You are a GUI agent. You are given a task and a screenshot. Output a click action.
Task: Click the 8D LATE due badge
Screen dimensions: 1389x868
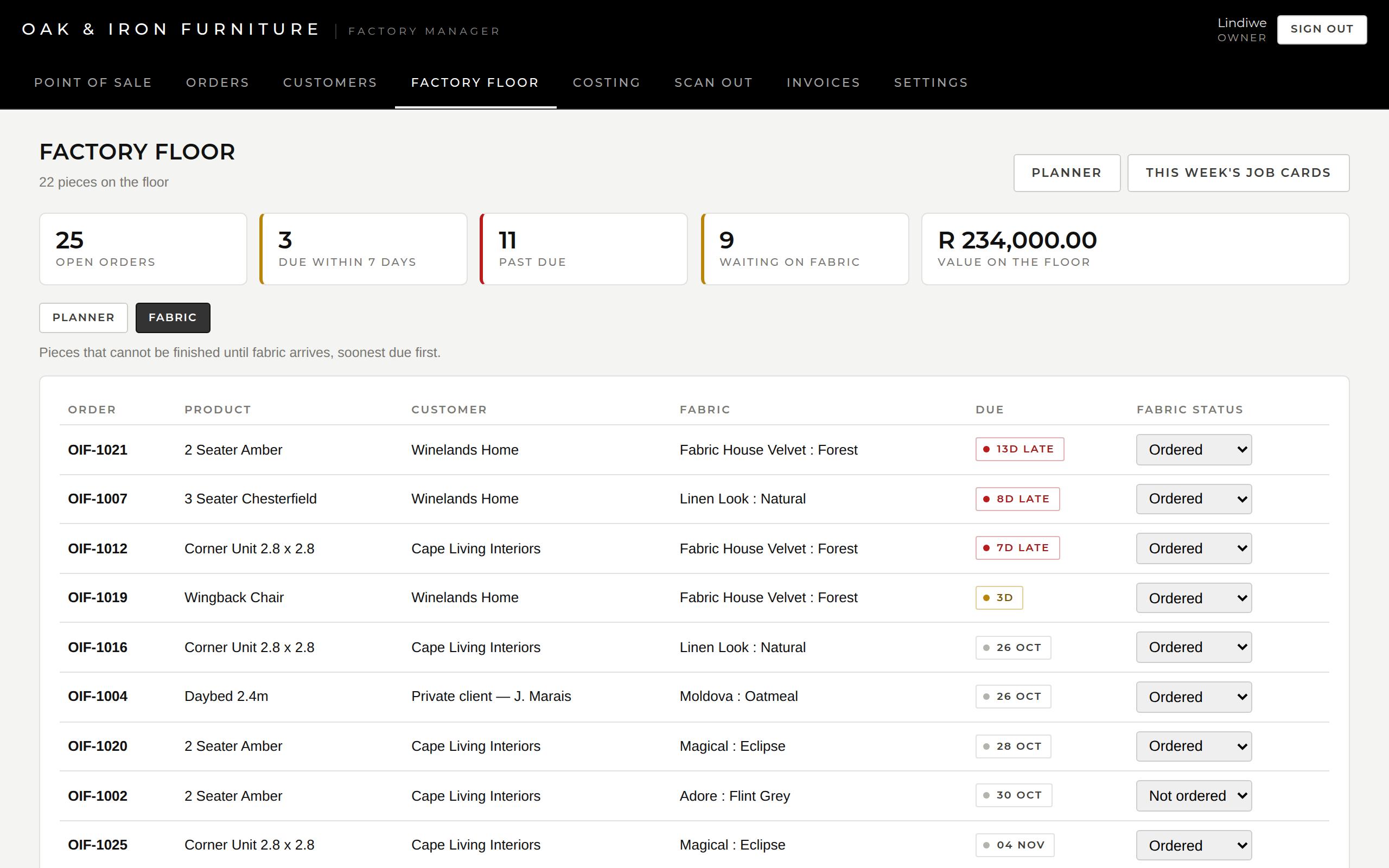click(1017, 499)
